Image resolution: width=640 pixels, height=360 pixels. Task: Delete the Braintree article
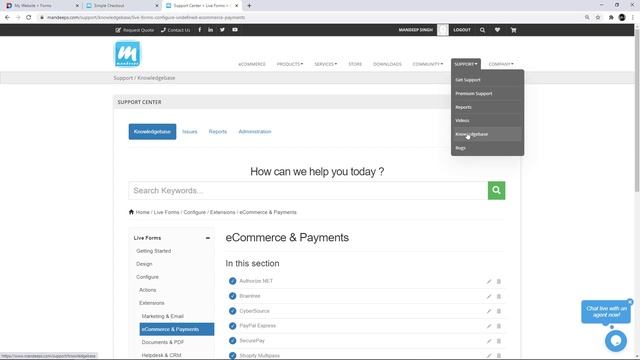coord(499,296)
